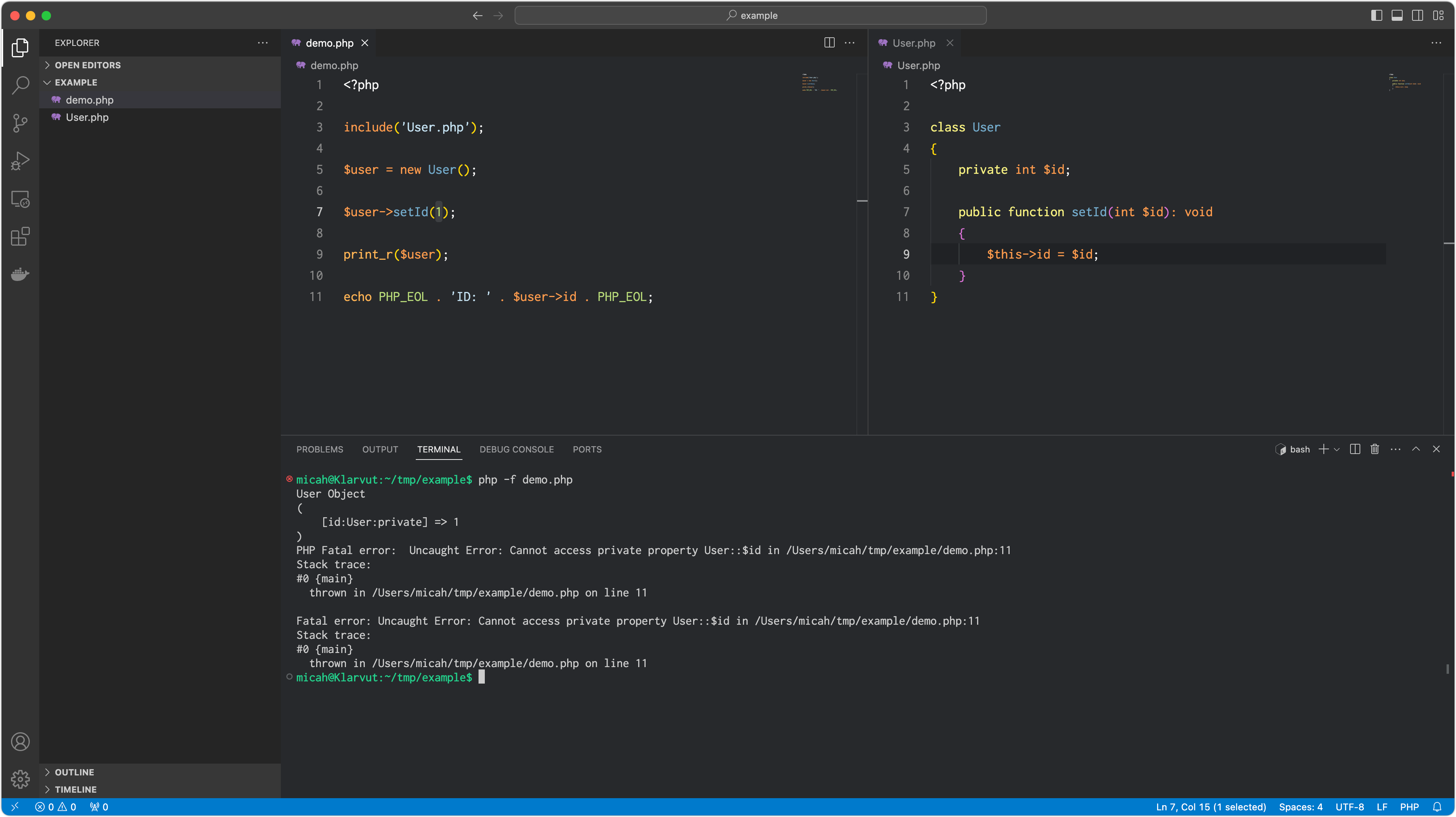Toggle the panel visibility
This screenshot has width=1456, height=817.
click(1397, 15)
